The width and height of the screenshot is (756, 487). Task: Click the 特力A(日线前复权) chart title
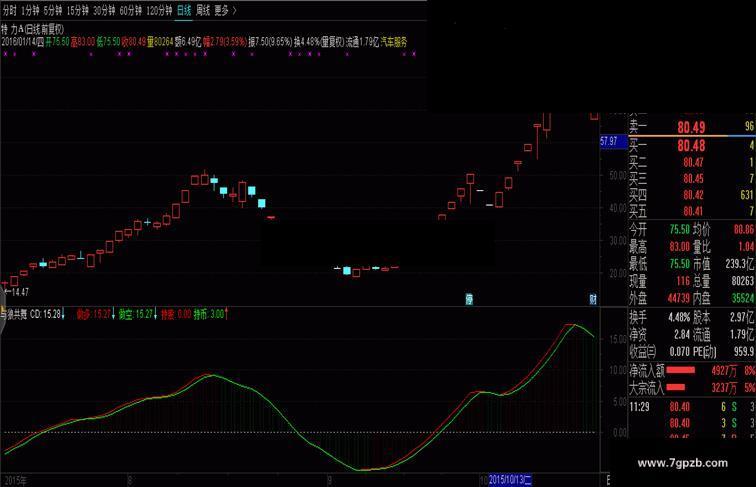pos(33,29)
